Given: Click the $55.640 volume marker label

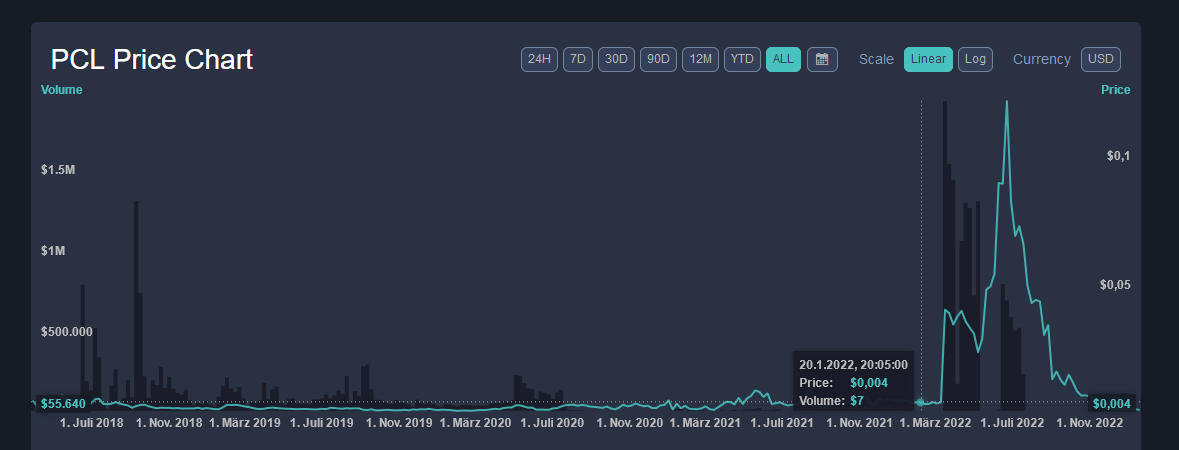Looking at the screenshot, I should [x=63, y=404].
